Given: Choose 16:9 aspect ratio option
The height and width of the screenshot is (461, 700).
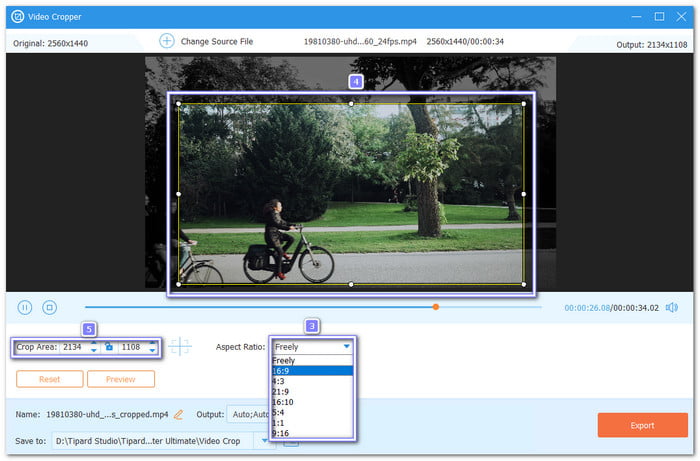Looking at the screenshot, I should pyautogui.click(x=312, y=371).
